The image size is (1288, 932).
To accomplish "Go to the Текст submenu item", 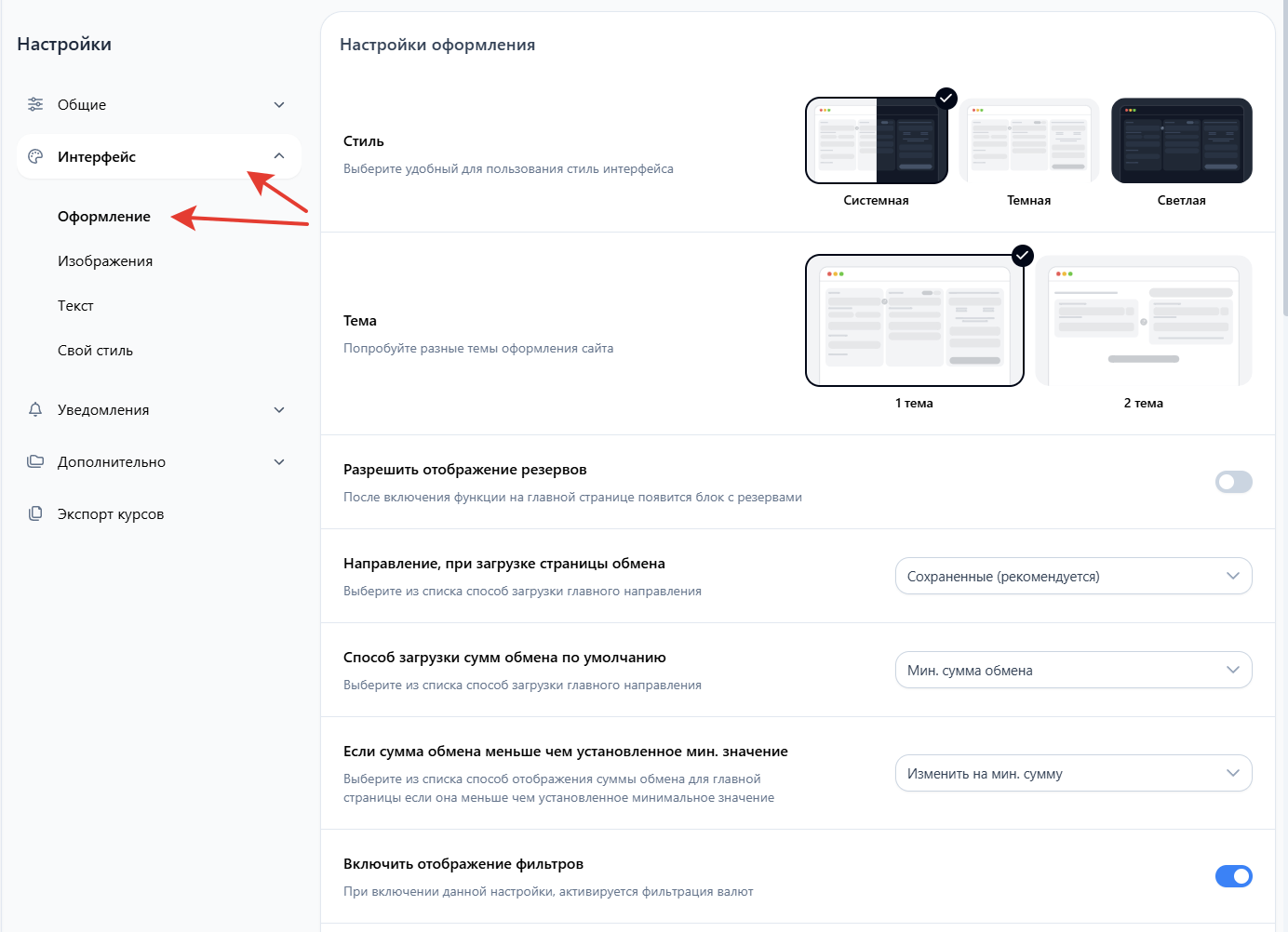I will (75, 306).
